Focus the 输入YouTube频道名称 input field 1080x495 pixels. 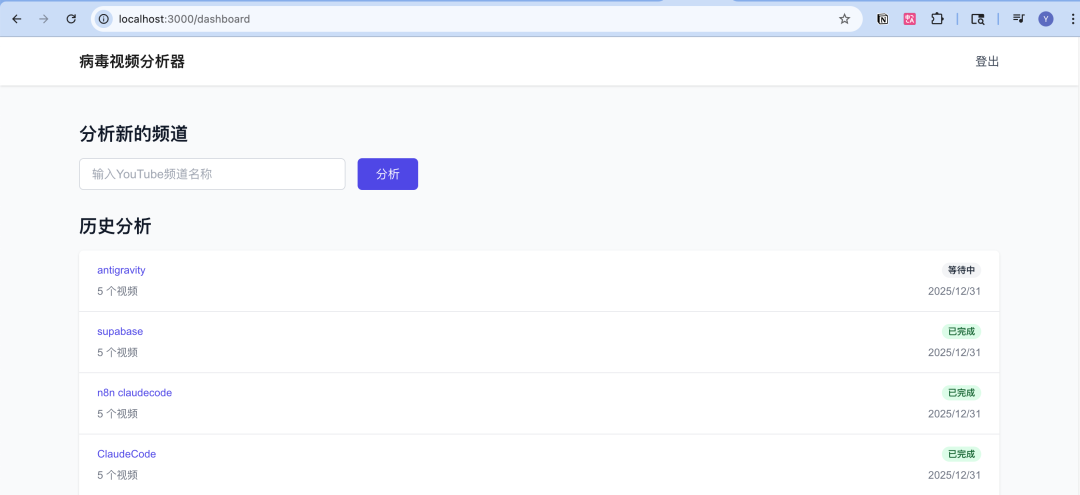(x=212, y=174)
